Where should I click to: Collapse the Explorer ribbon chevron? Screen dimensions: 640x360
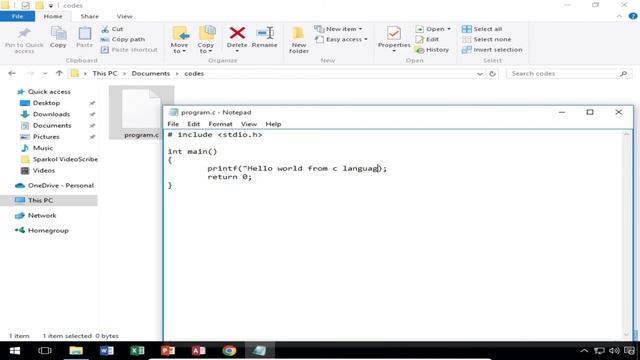coord(619,16)
